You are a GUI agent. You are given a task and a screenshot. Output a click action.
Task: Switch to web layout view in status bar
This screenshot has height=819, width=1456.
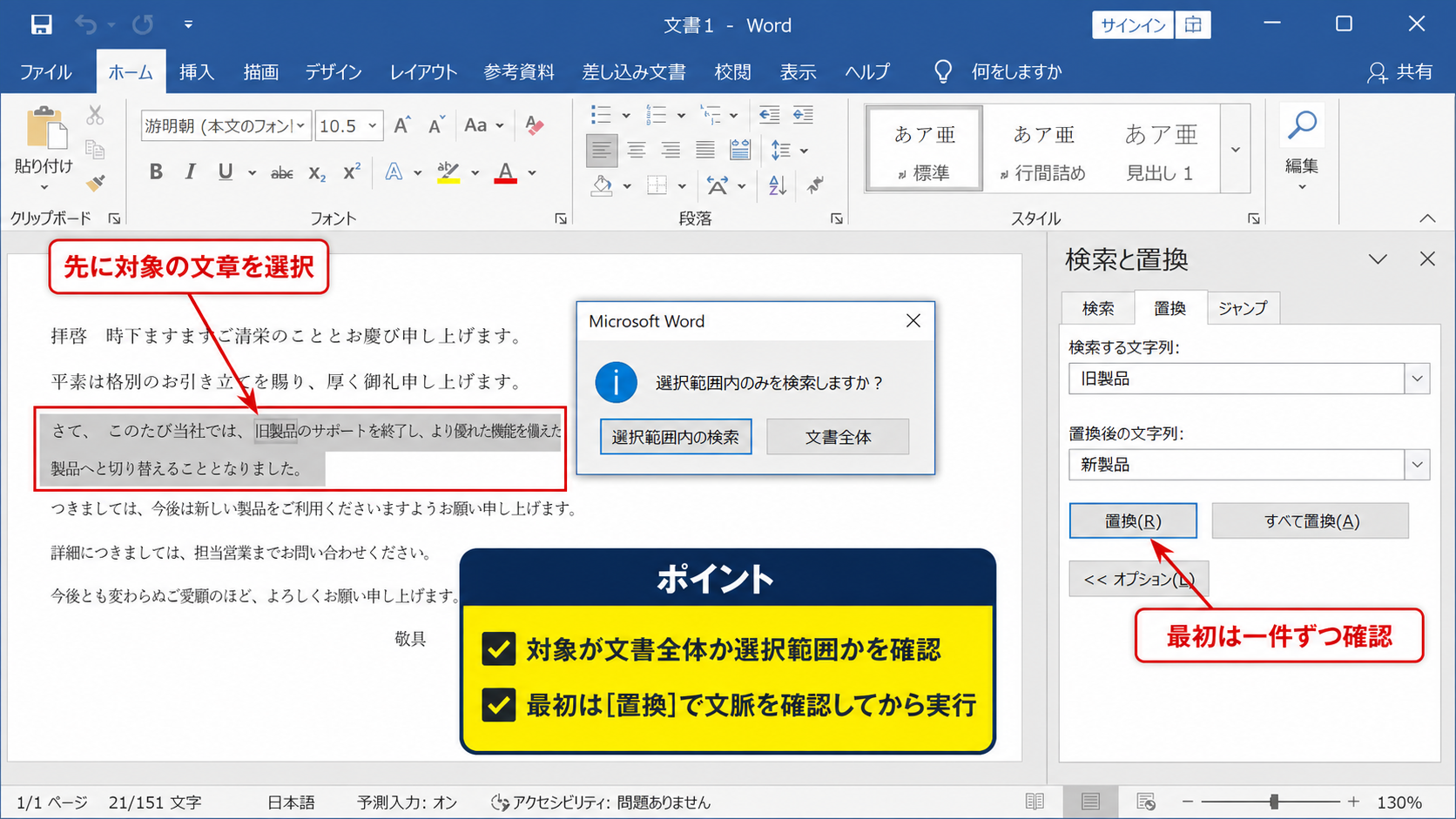1146,802
